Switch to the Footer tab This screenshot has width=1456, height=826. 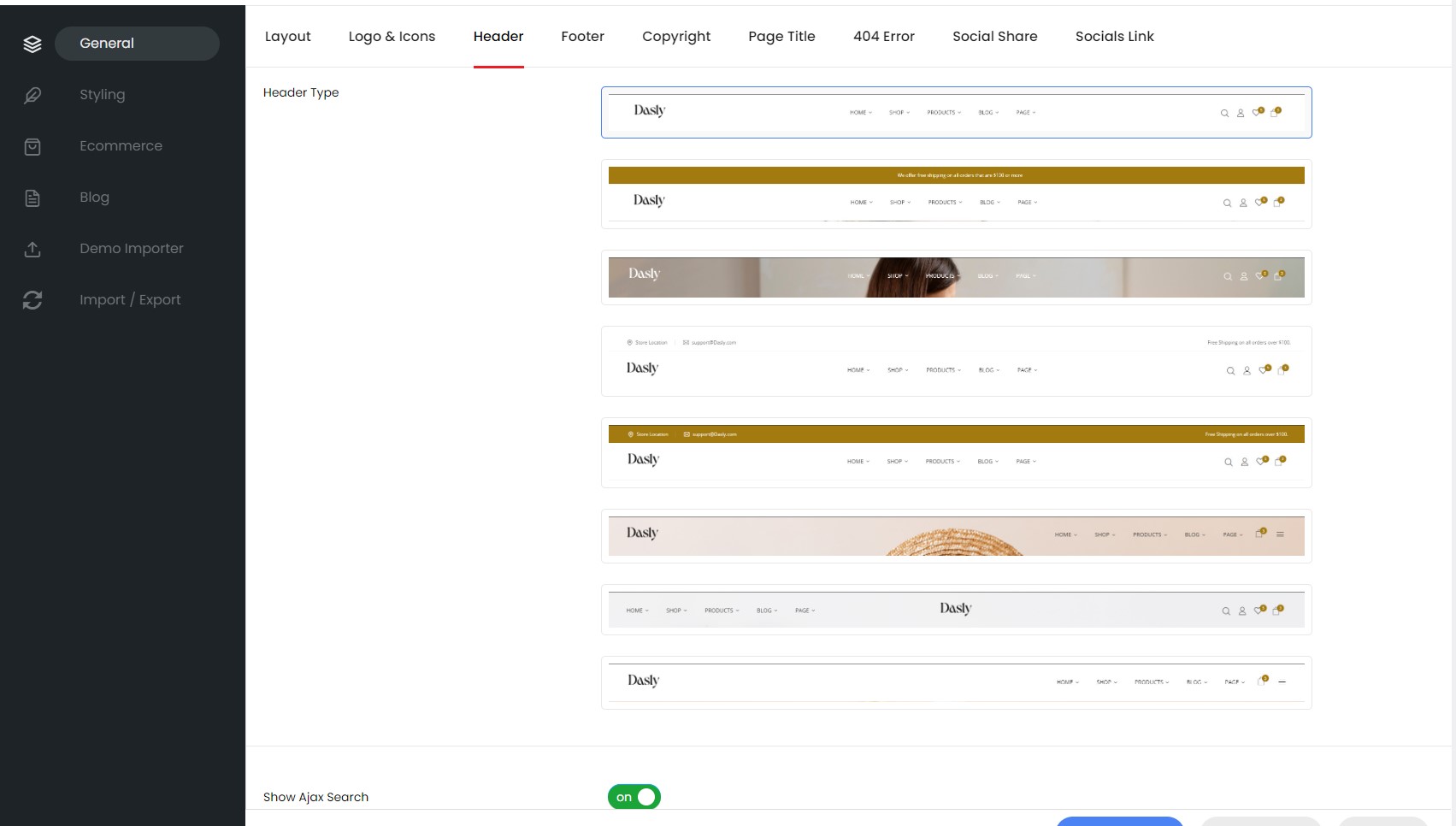tap(583, 37)
